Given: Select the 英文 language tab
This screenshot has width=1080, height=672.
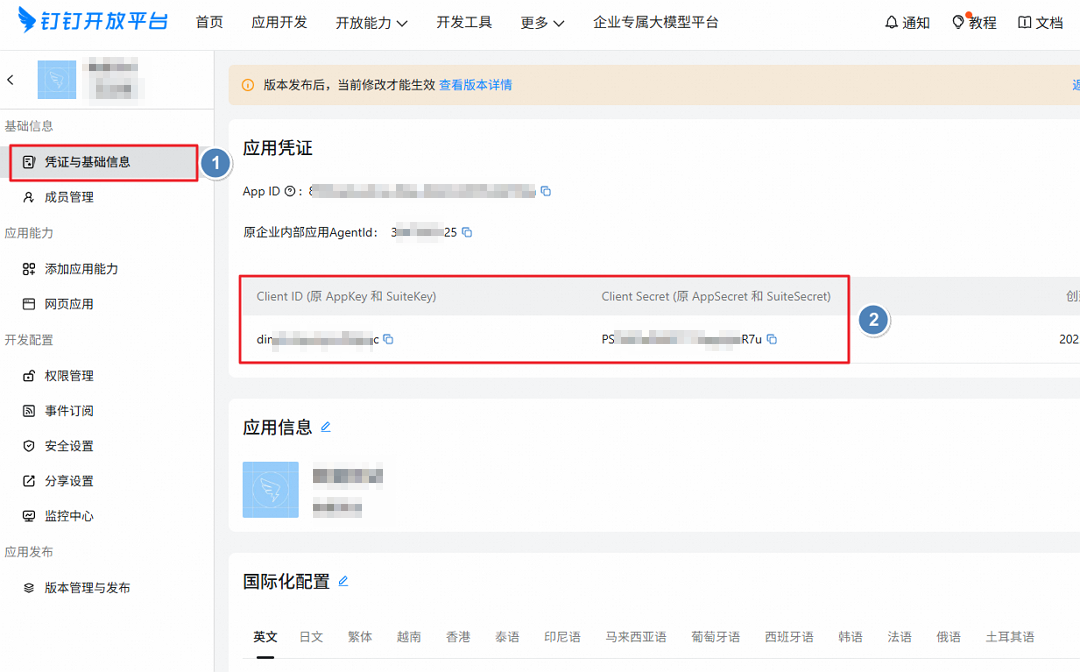Looking at the screenshot, I should pos(265,637).
